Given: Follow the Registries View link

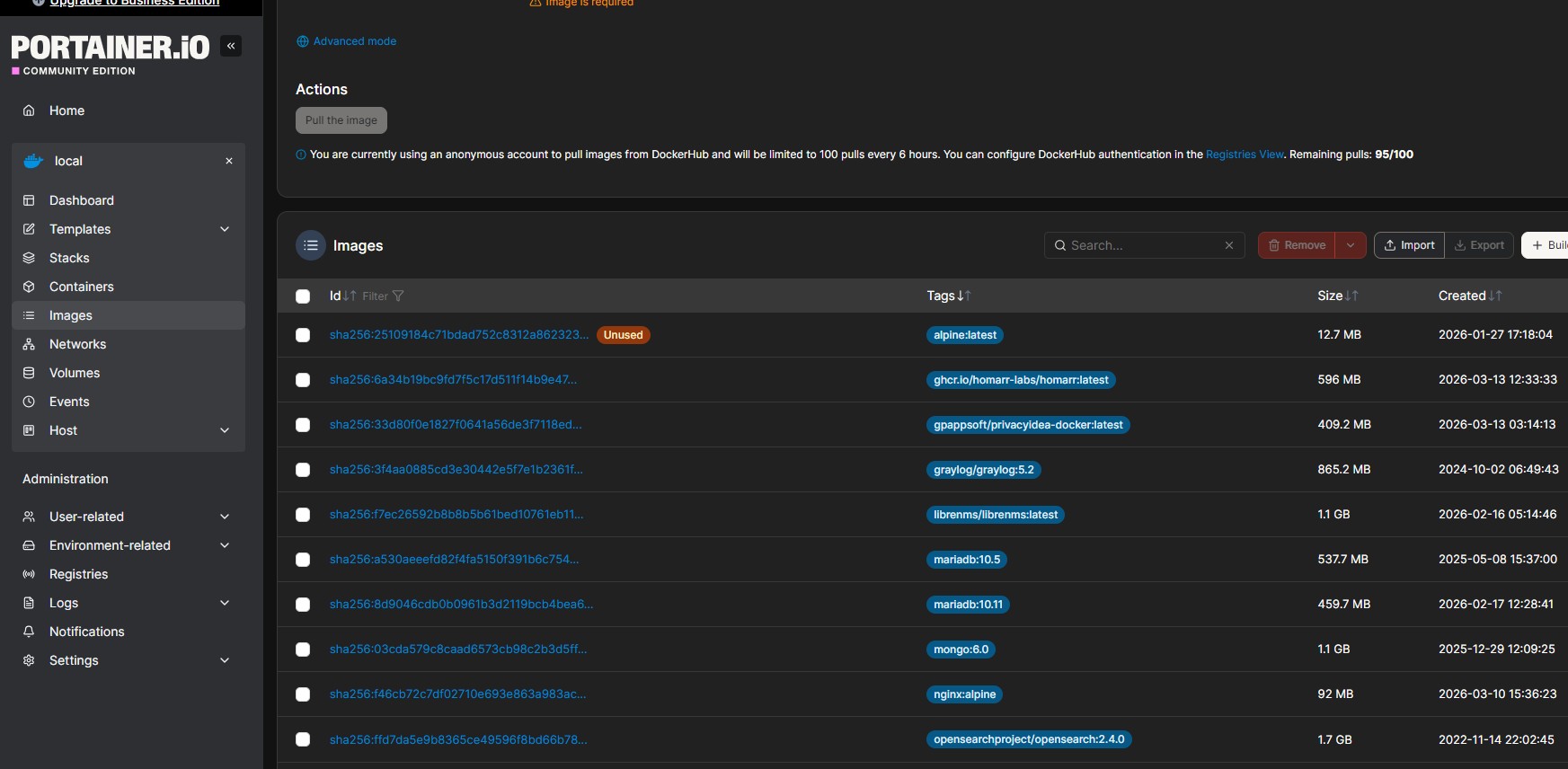Looking at the screenshot, I should coord(1245,155).
